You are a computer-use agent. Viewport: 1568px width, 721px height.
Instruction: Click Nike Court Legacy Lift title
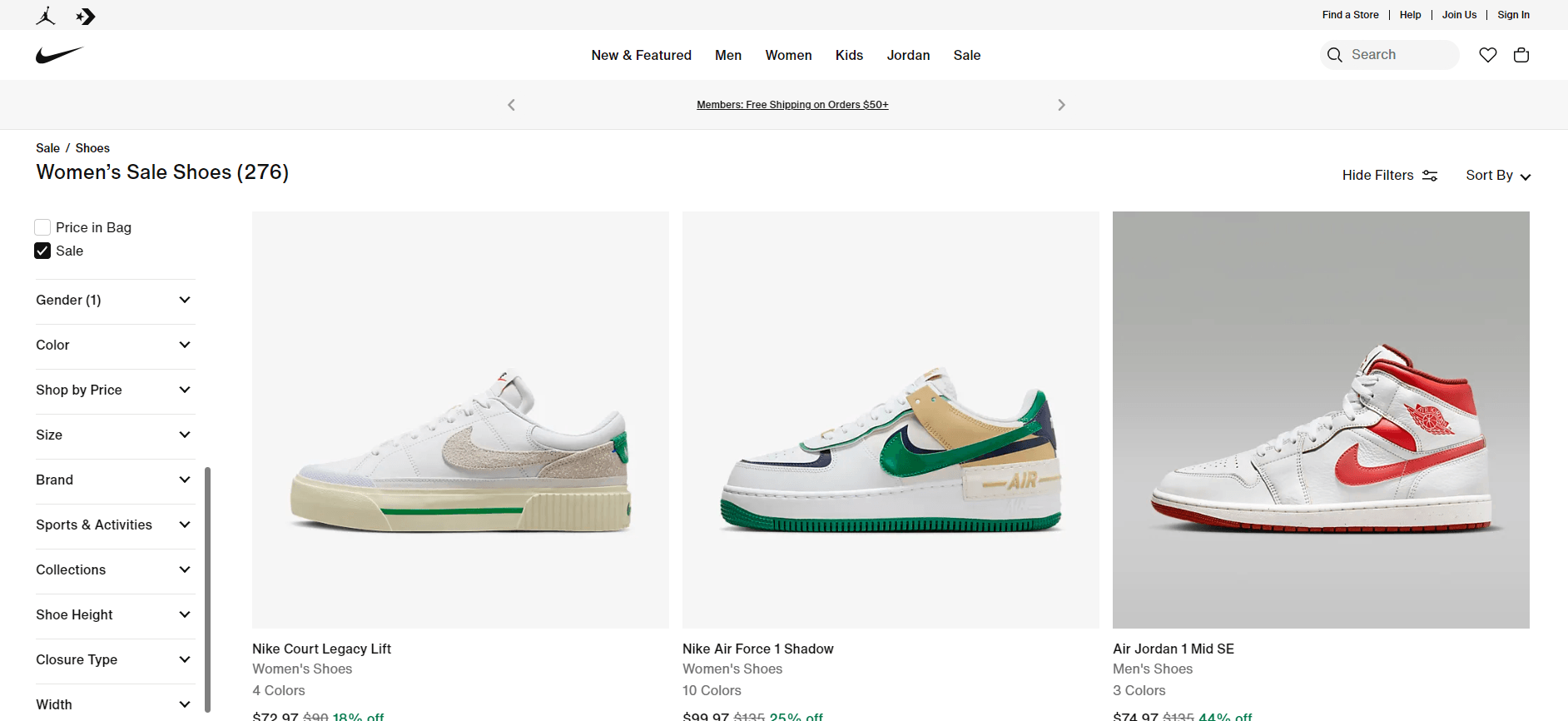pos(321,649)
